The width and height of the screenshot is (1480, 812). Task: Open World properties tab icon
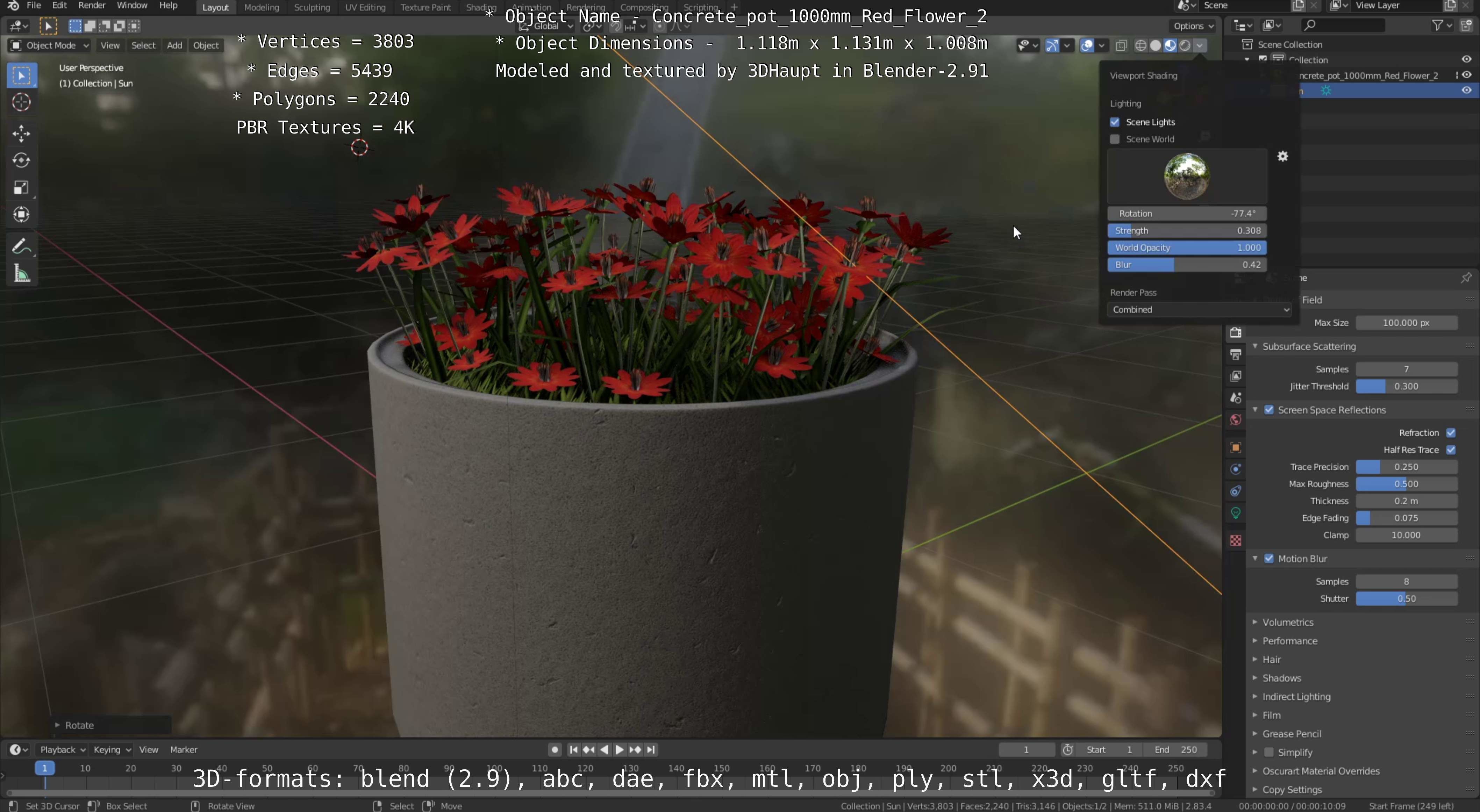click(x=1236, y=420)
